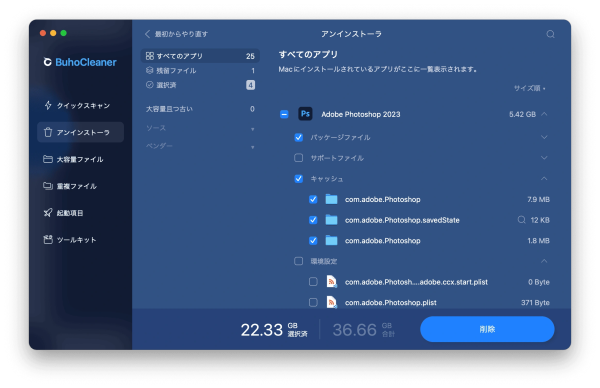This screenshot has width=600, height=388.
Task: Click 選択済 checkmark circle icon
Action: tap(150, 85)
